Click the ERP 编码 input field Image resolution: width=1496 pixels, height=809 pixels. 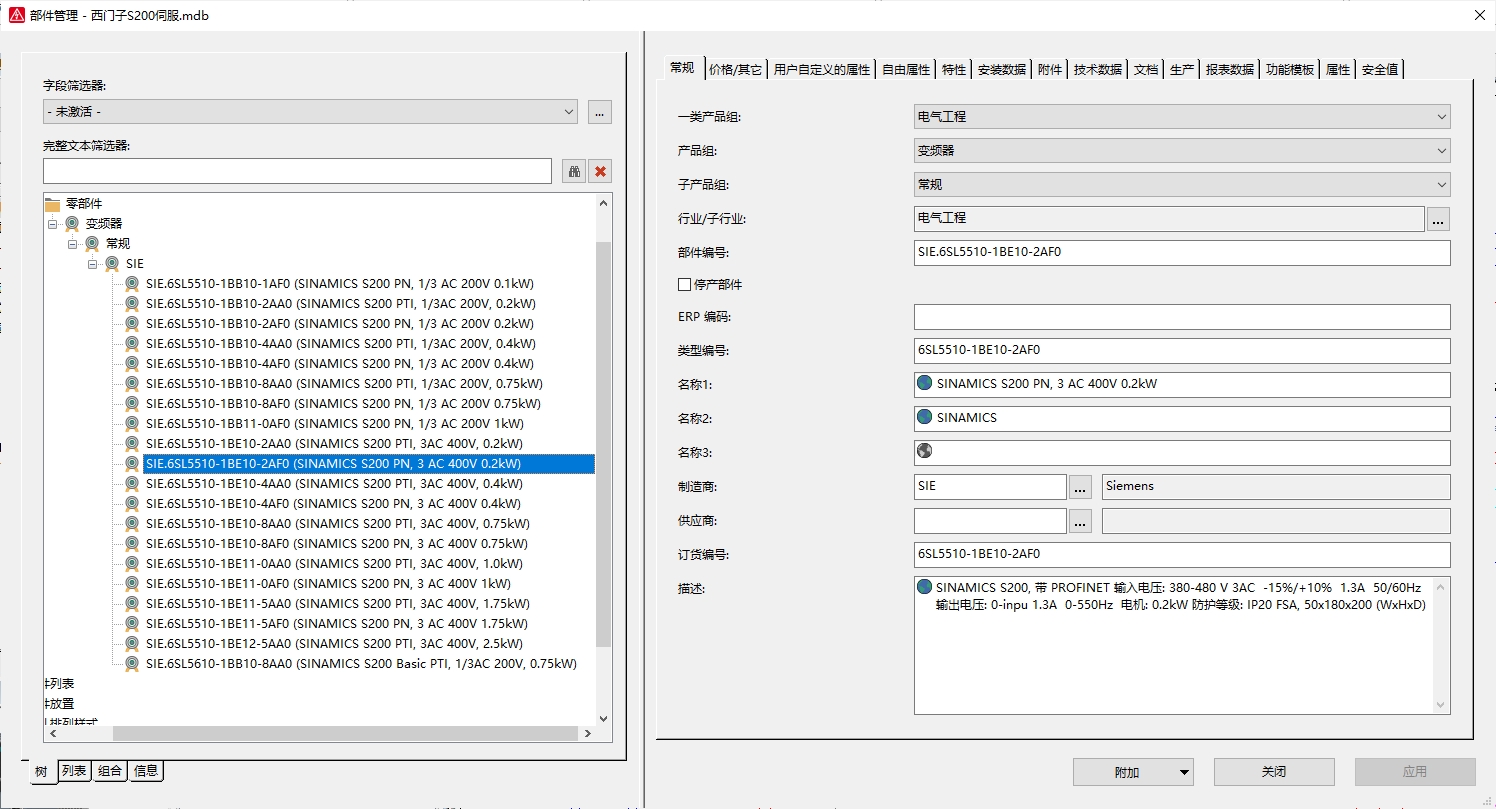[1182, 317]
